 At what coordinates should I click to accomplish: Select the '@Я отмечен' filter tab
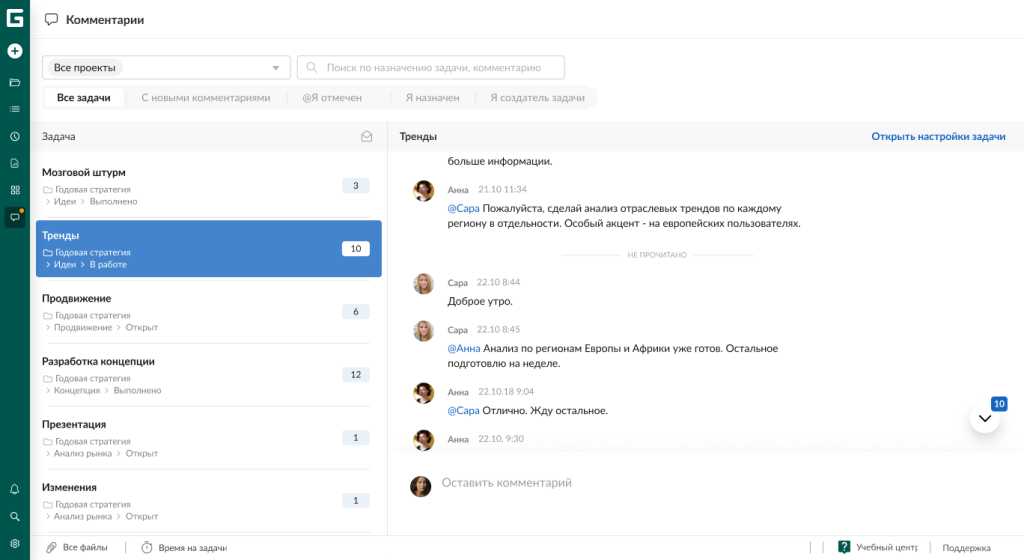point(332,98)
